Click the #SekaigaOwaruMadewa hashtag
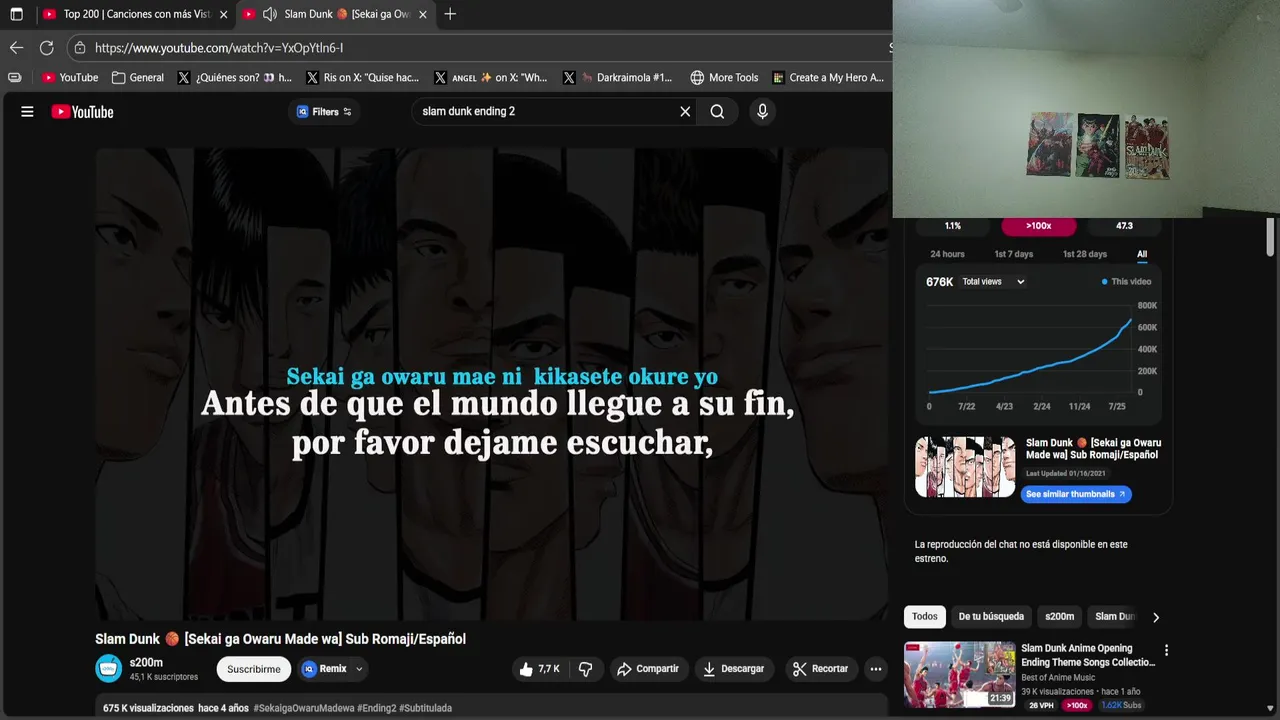 click(304, 708)
